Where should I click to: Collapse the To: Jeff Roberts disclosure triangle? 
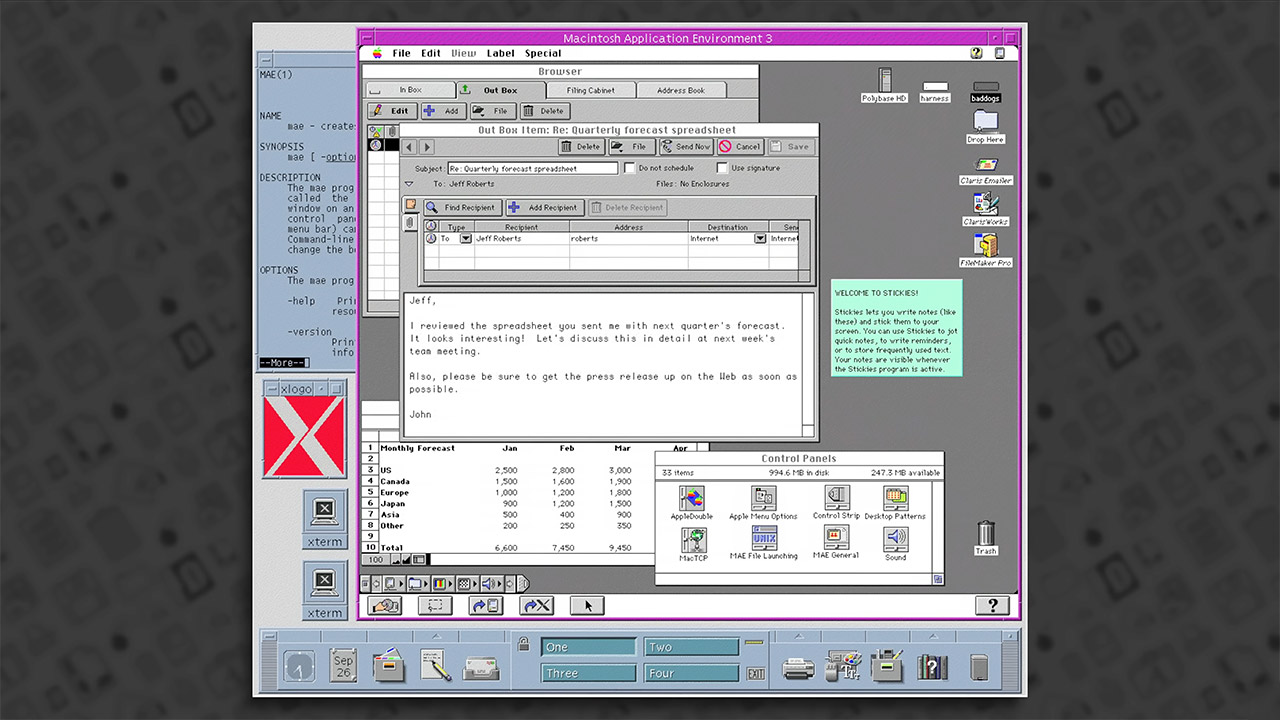coord(409,183)
